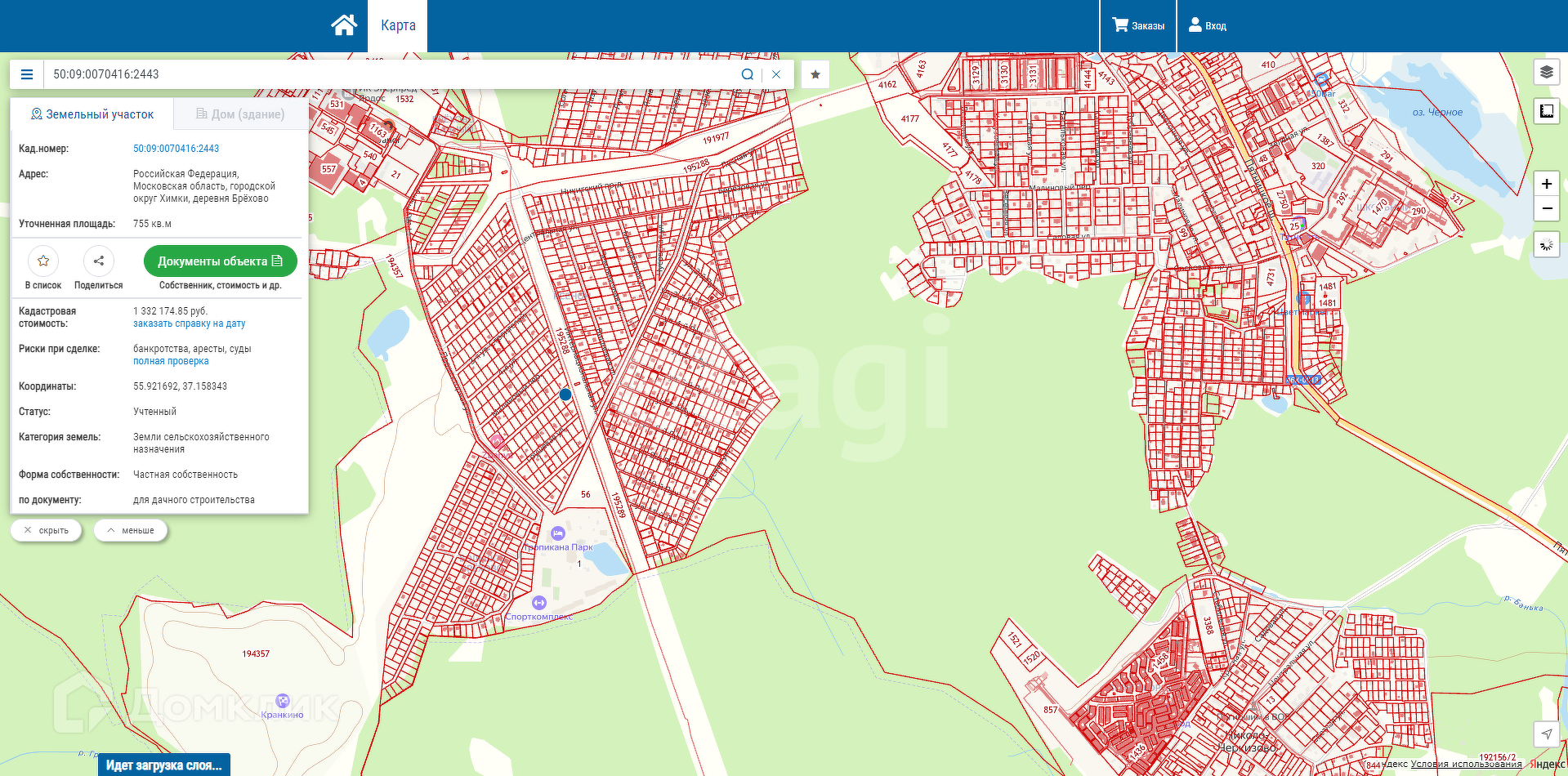The image size is (1568, 776).
Task: Click the Вход login button
Action: pos(1208,25)
